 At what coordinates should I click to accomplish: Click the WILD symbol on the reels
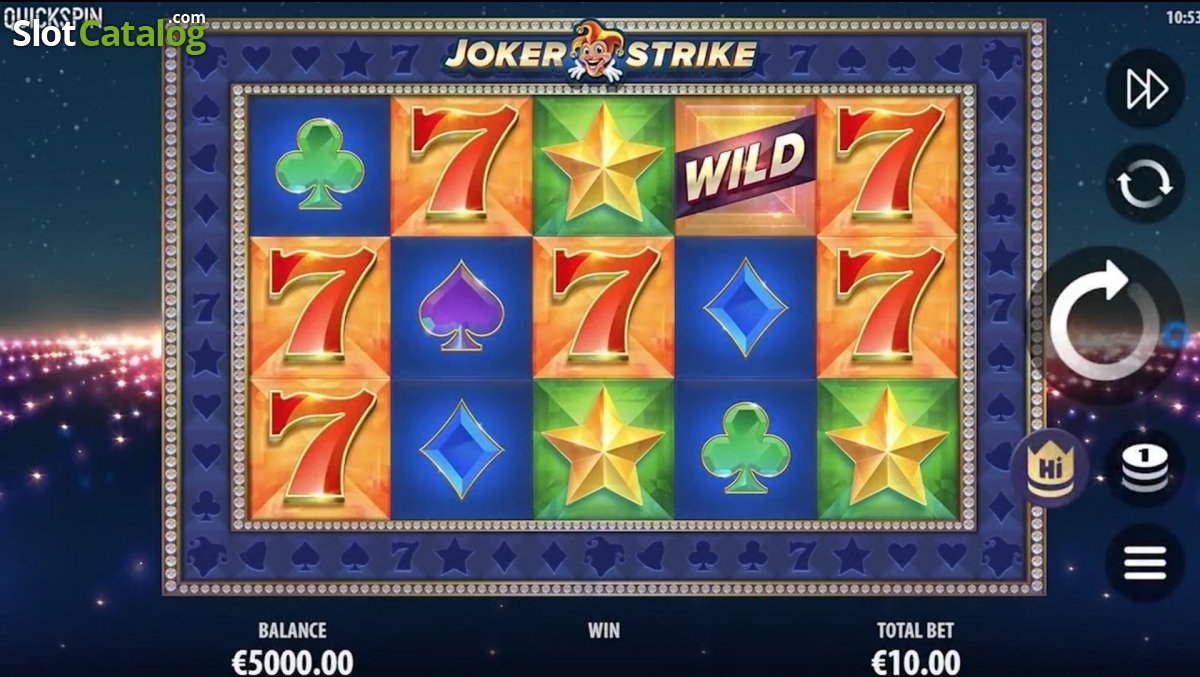pyautogui.click(x=746, y=166)
